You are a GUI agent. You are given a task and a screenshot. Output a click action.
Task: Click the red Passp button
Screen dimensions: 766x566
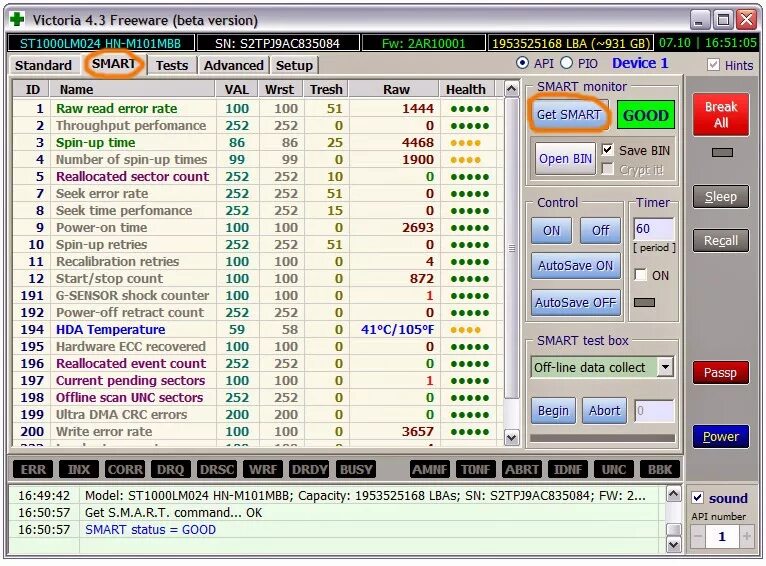coord(721,373)
